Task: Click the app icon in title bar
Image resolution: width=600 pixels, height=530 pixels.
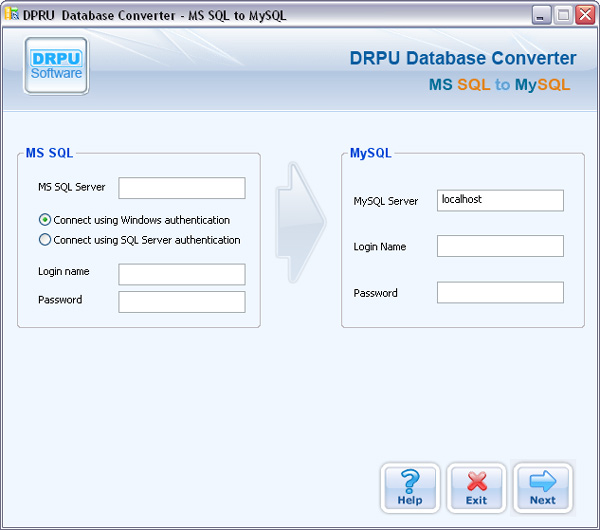Action: pyautogui.click(x=12, y=14)
